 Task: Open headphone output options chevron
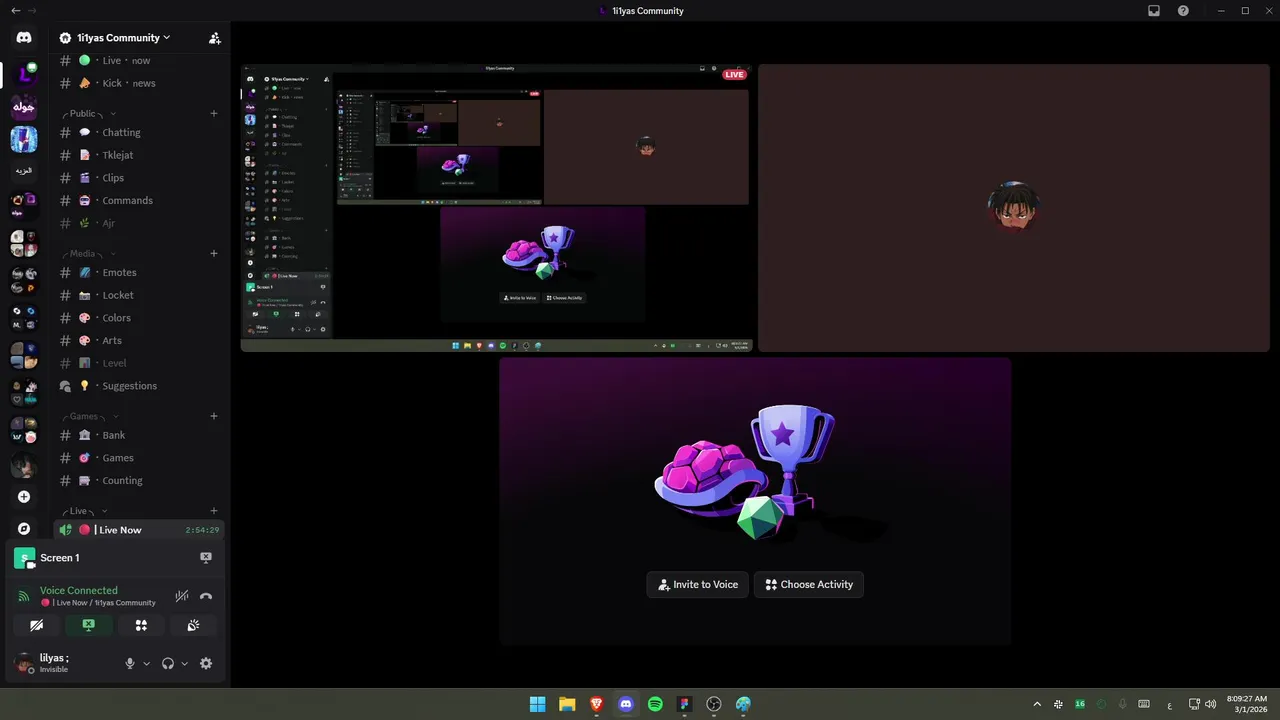click(185, 663)
